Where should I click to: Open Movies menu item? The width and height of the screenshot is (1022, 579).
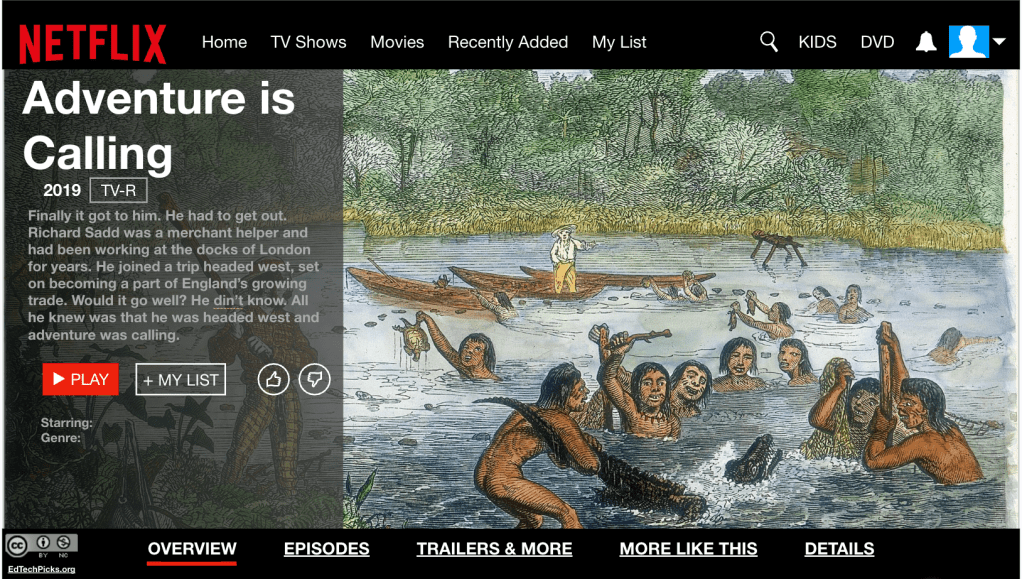pos(397,42)
